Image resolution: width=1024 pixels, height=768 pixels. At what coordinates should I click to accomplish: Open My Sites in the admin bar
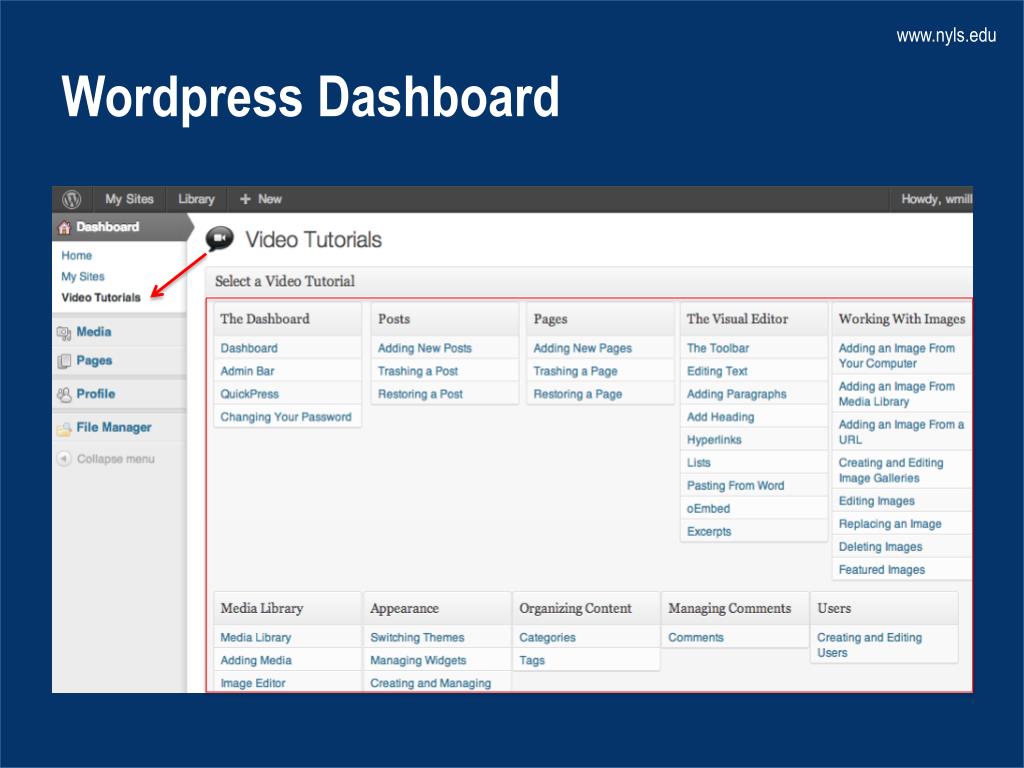129,199
